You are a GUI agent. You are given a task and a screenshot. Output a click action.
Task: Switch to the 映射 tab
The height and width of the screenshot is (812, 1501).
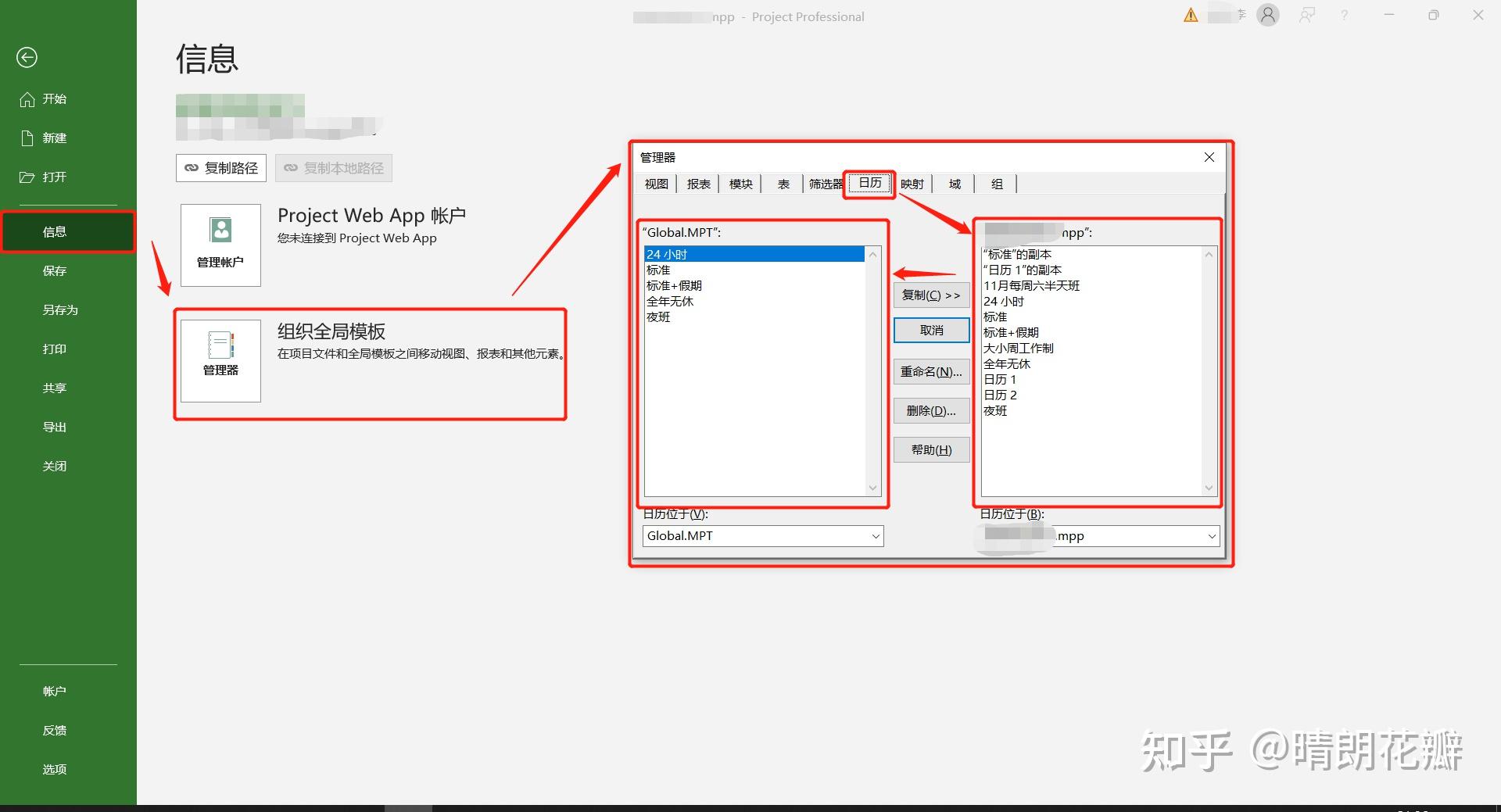(912, 184)
